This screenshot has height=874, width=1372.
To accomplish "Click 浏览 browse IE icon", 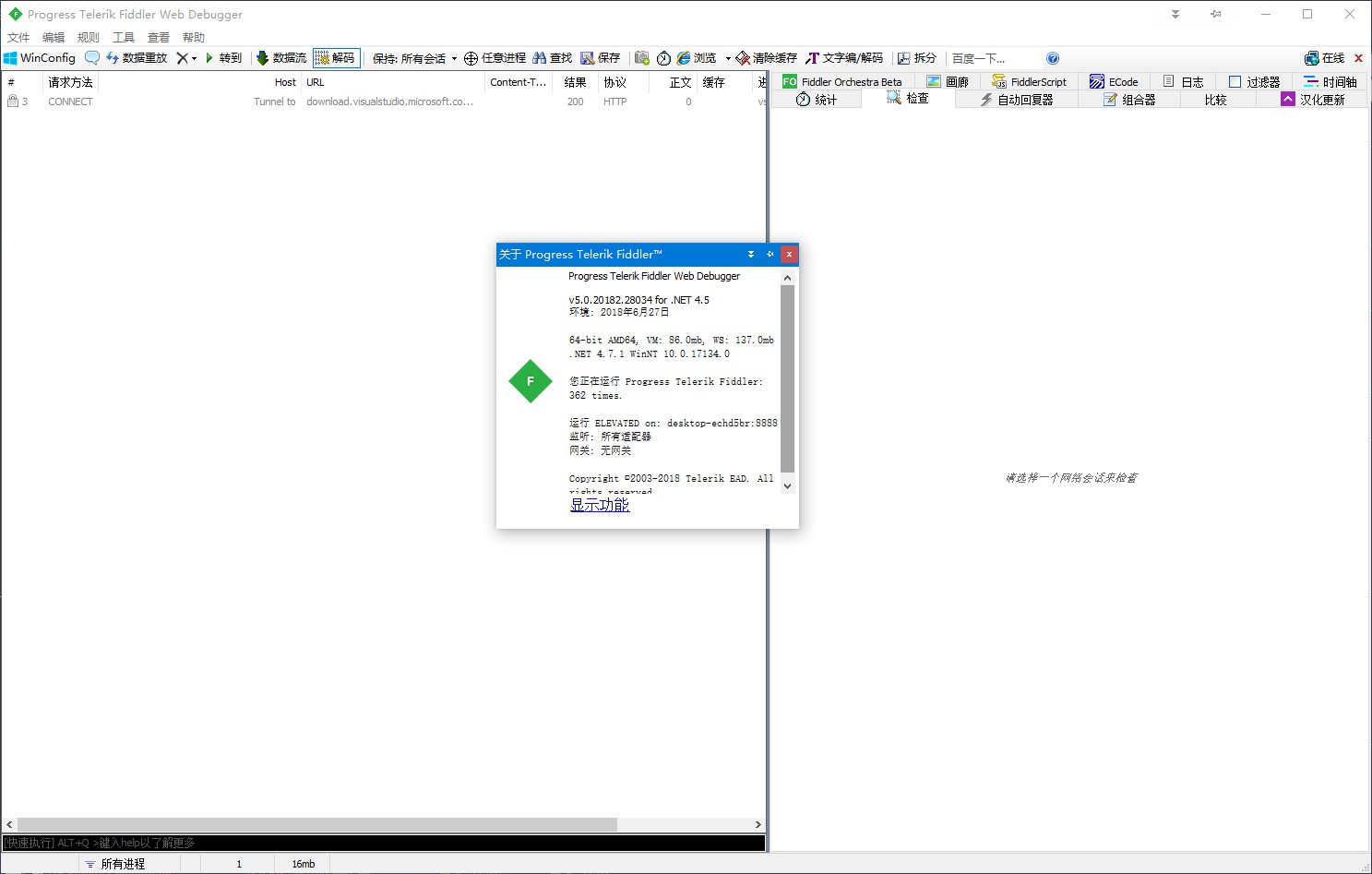I will click(x=697, y=58).
